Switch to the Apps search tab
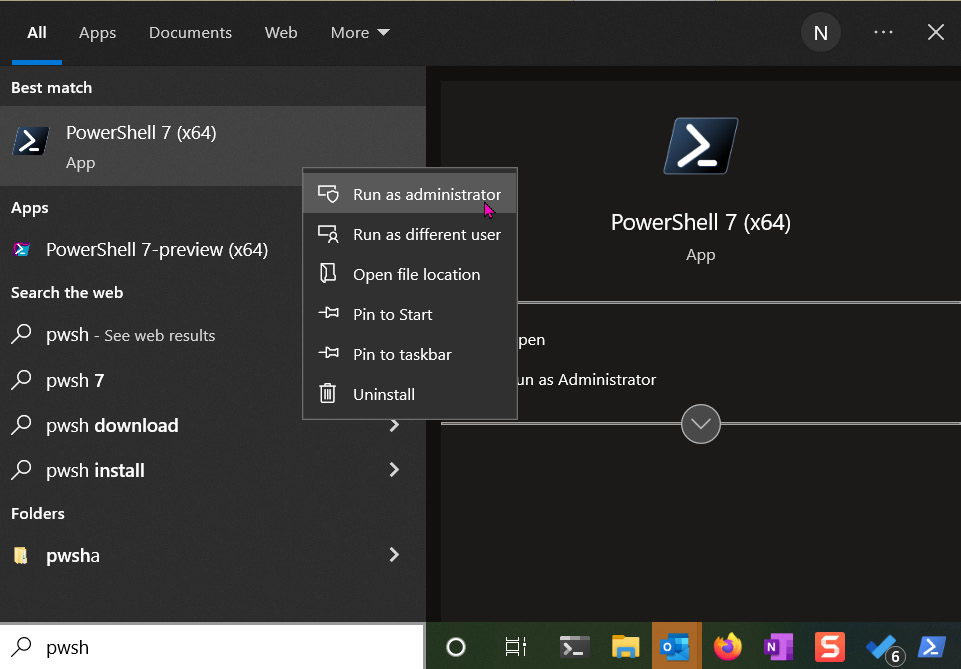The height and width of the screenshot is (669, 961). click(97, 32)
